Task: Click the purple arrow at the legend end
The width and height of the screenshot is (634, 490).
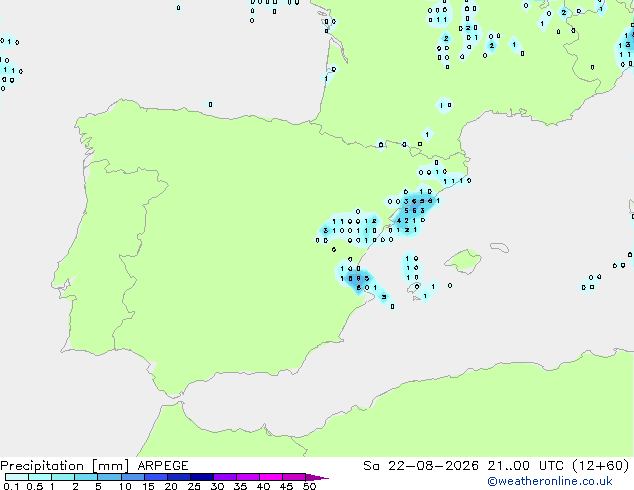Action: [317, 477]
